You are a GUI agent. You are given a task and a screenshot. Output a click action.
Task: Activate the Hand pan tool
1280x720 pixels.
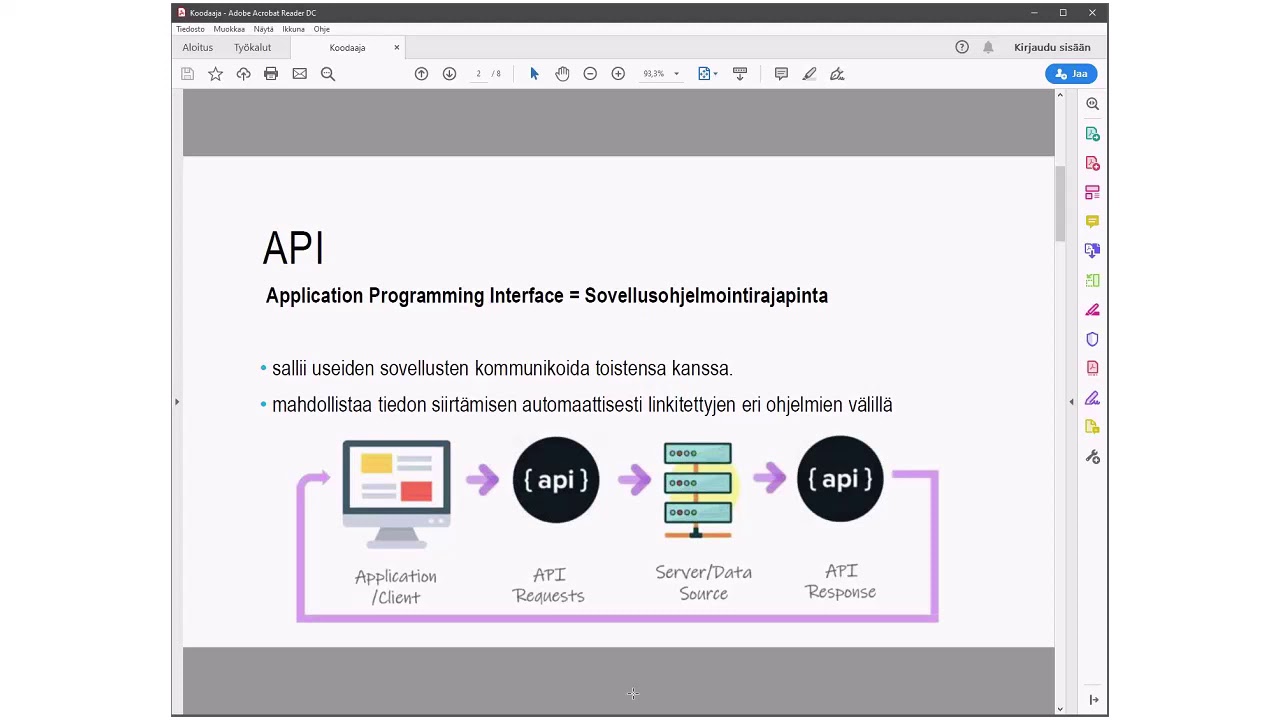(562, 74)
